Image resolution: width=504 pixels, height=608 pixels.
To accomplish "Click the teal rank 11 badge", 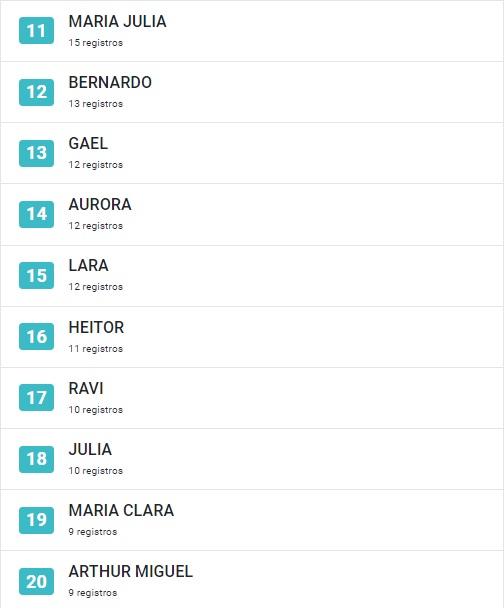I will pos(36,31).
